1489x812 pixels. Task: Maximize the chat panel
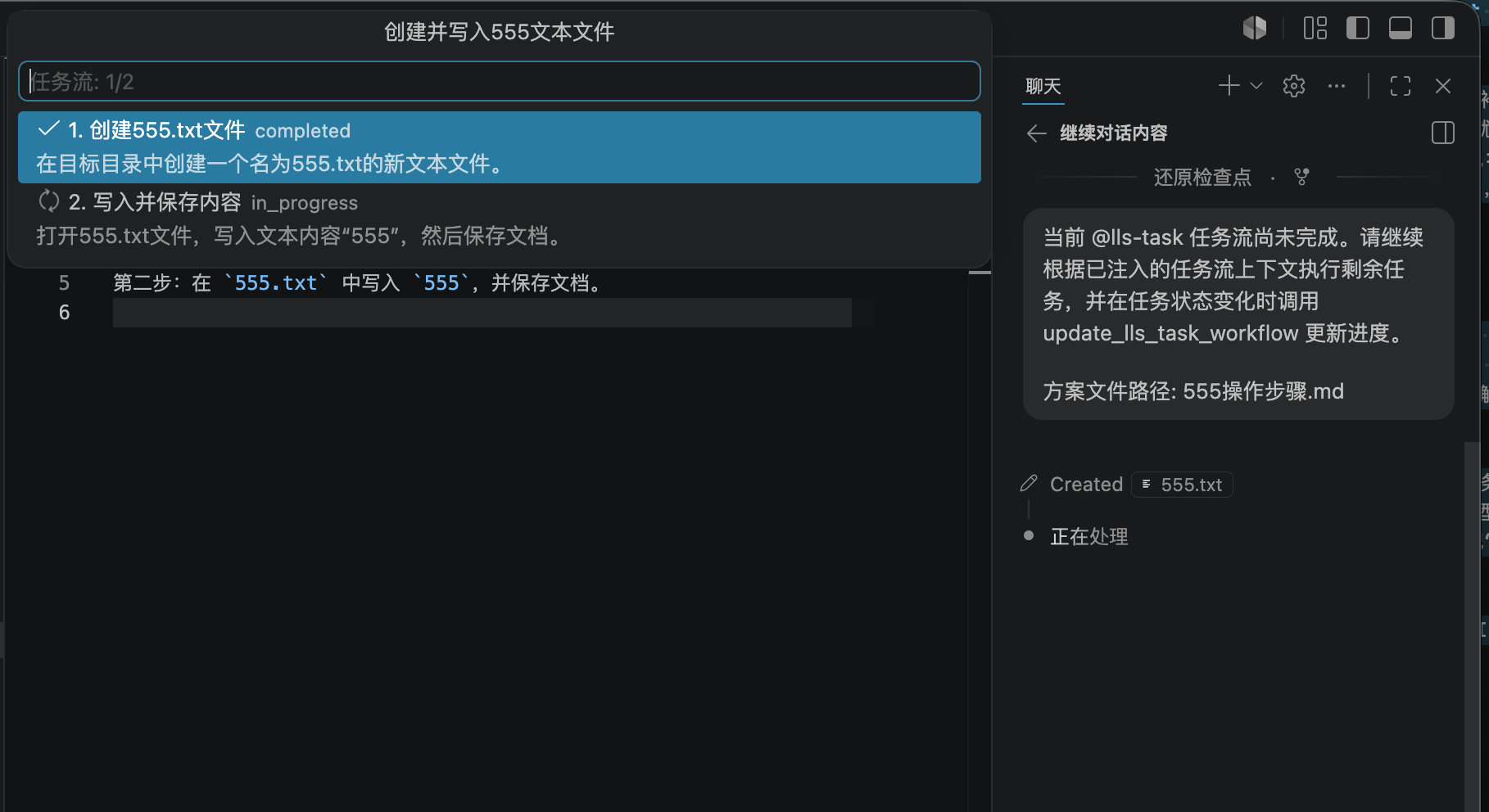tap(1401, 85)
